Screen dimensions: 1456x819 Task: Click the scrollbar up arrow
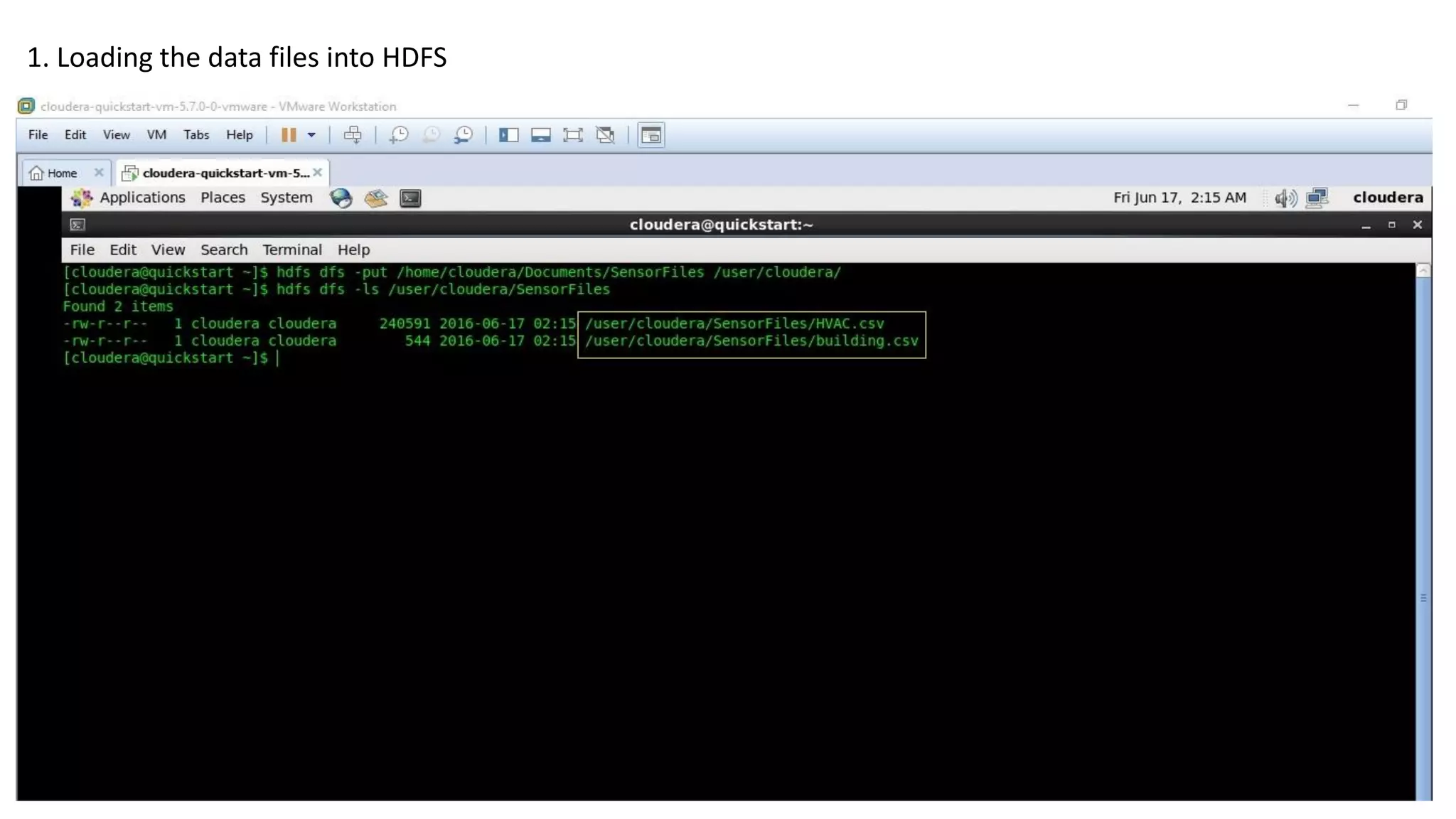point(1423,270)
